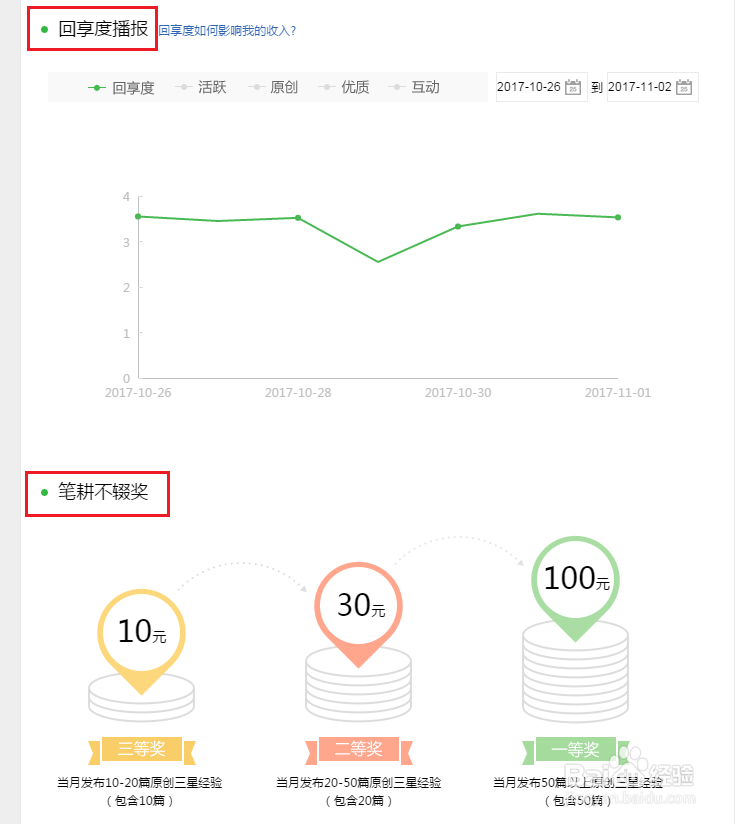Toggle the 互动 legend series
Screen dimensions: 735x824
(x=414, y=87)
